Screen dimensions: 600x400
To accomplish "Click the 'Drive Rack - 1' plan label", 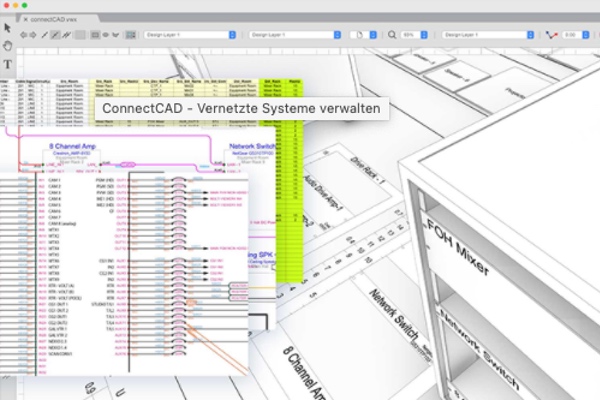I will click(x=367, y=170).
